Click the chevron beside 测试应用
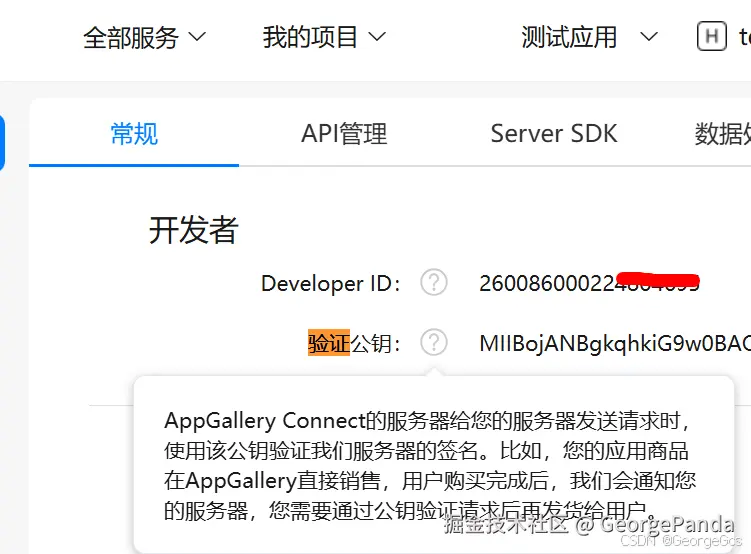Image resolution: width=751 pixels, height=554 pixels. click(649, 37)
